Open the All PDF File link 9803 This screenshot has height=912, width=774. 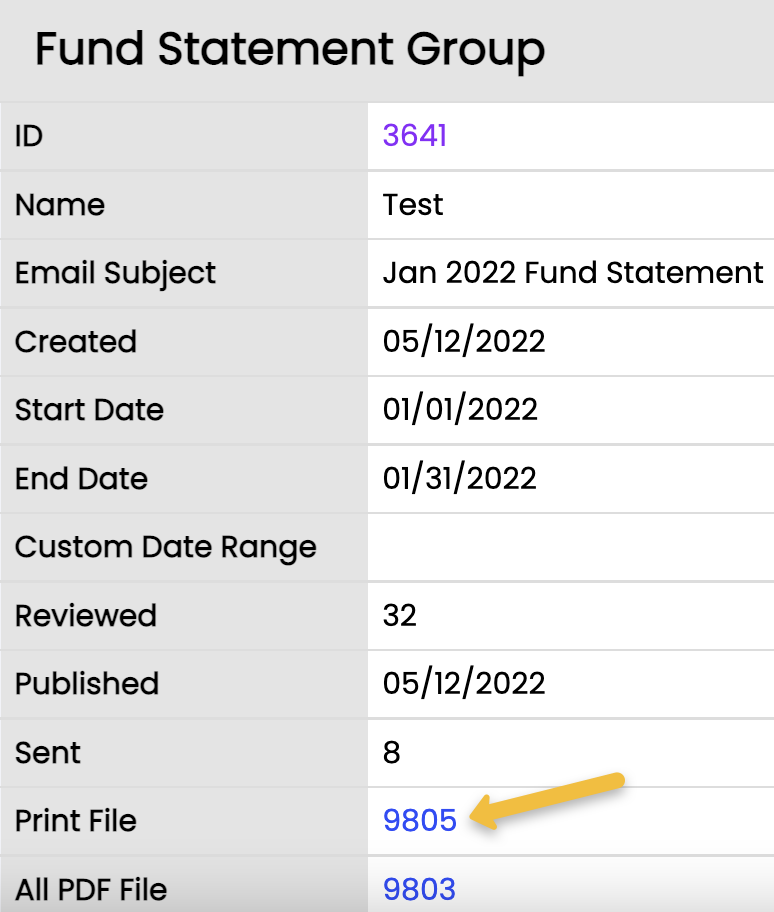[420, 889]
